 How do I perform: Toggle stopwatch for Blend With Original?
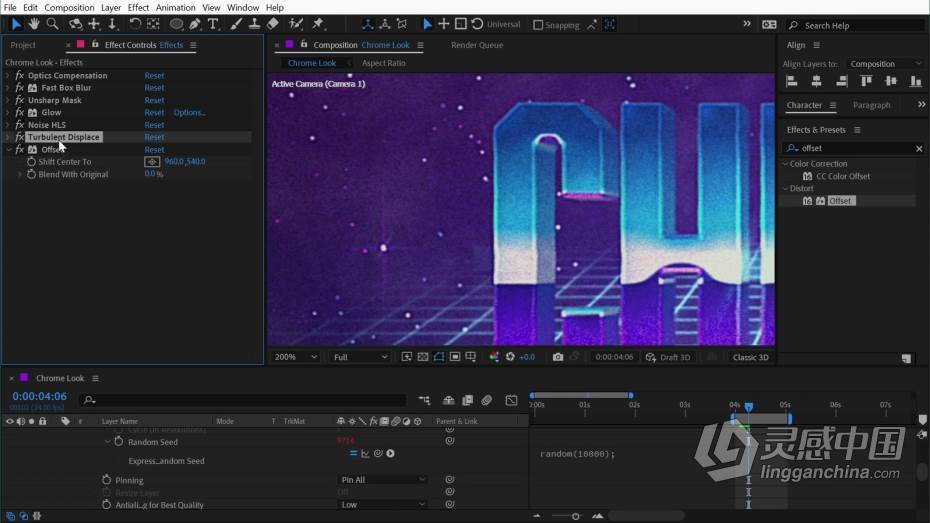pyautogui.click(x=31, y=174)
